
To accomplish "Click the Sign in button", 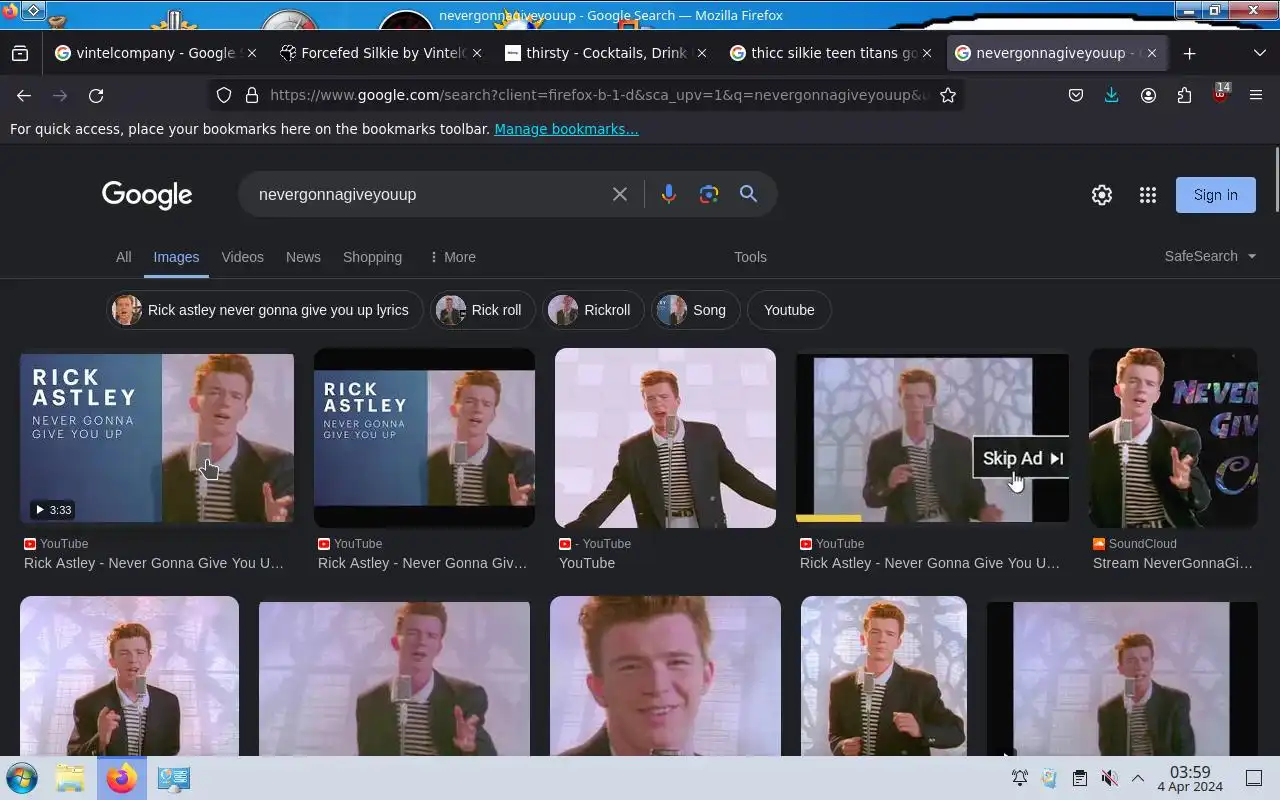I will (x=1215, y=195).
